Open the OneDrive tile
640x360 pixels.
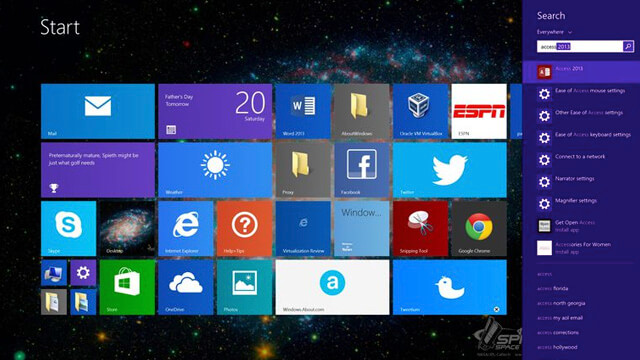tap(186, 287)
